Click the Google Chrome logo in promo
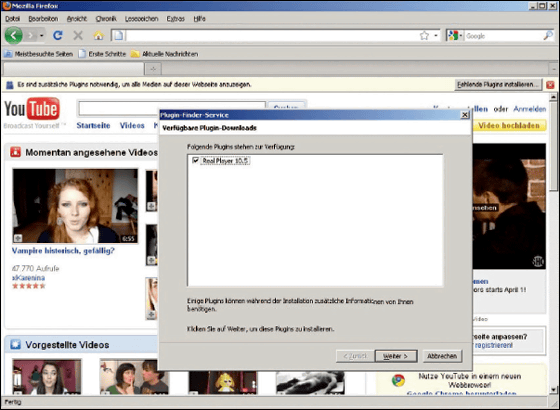Image resolution: width=560 pixels, height=410 pixels. click(x=398, y=381)
